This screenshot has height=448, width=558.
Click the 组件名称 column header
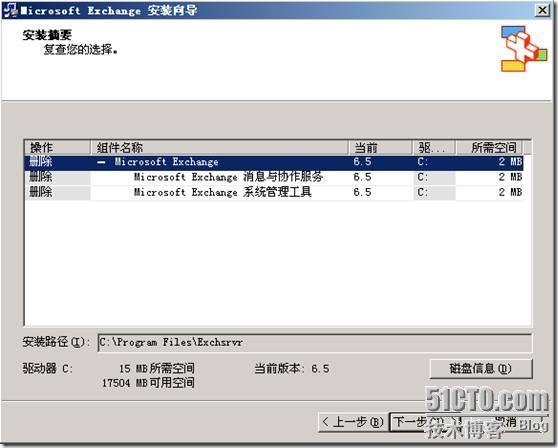point(219,147)
